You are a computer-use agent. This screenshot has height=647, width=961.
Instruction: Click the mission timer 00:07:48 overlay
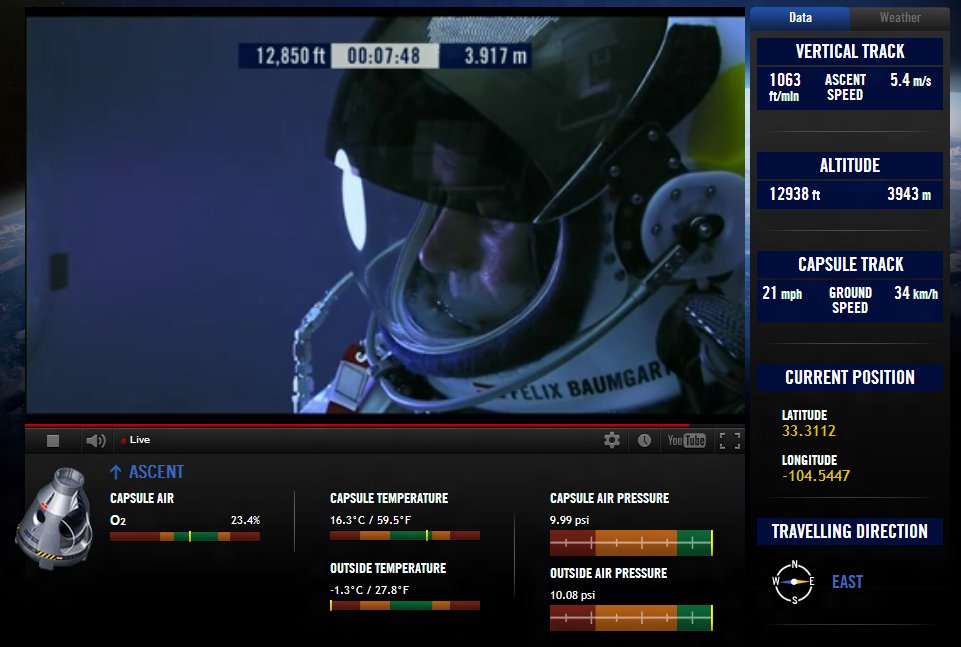click(x=384, y=56)
